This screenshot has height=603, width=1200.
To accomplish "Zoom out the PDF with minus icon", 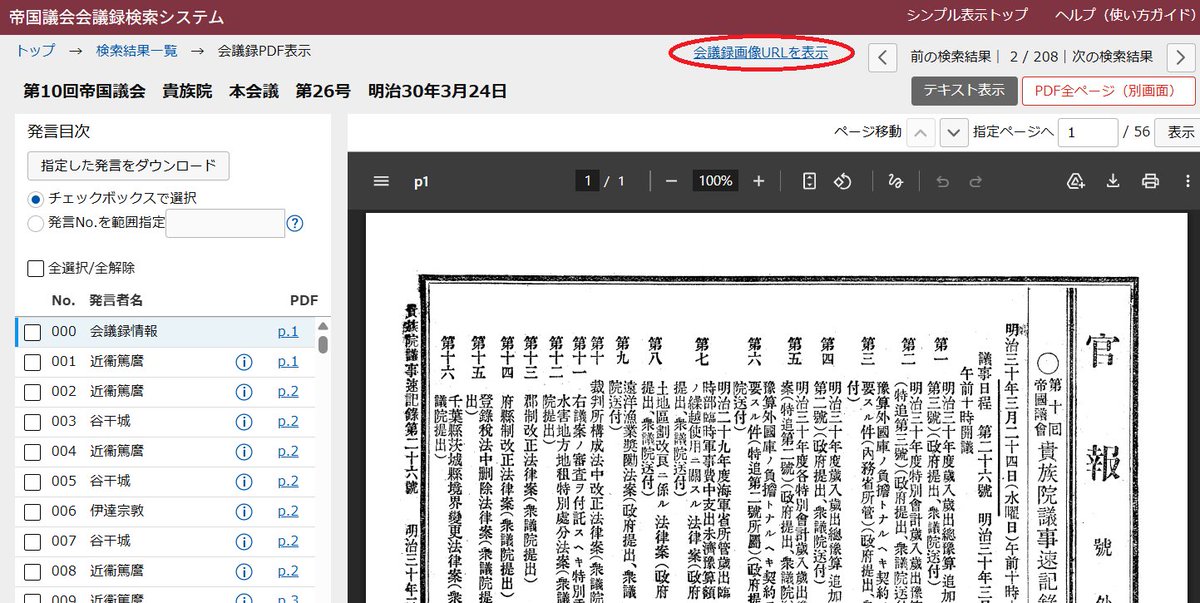I will (671, 181).
